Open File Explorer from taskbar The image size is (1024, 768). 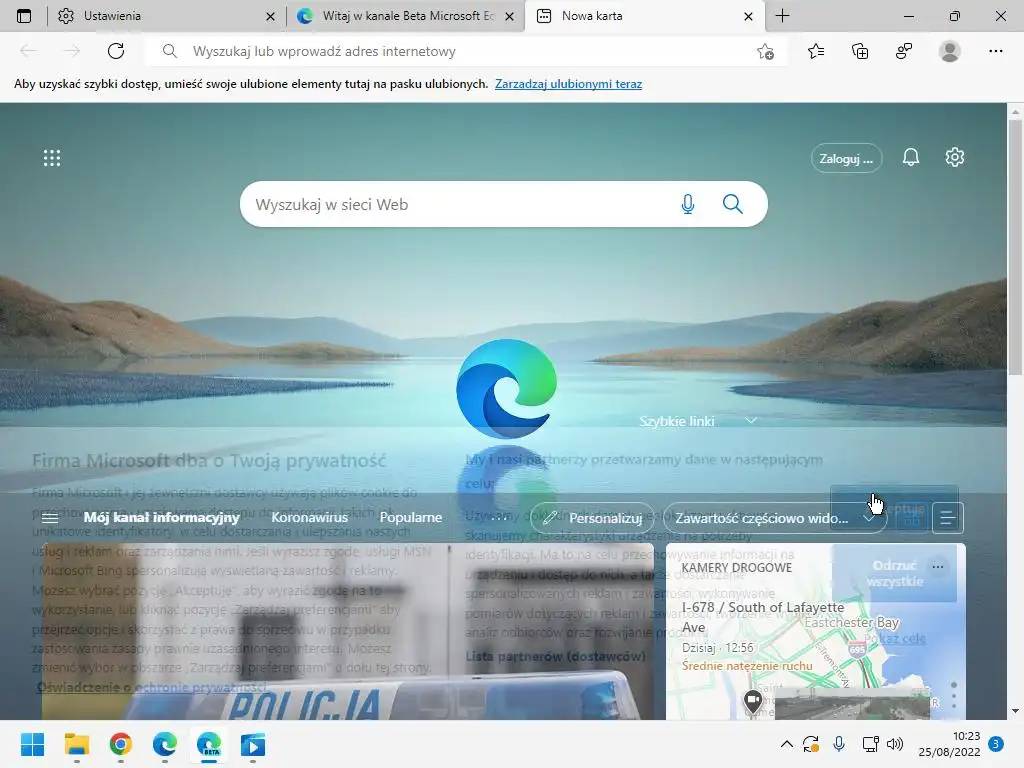pyautogui.click(x=76, y=744)
